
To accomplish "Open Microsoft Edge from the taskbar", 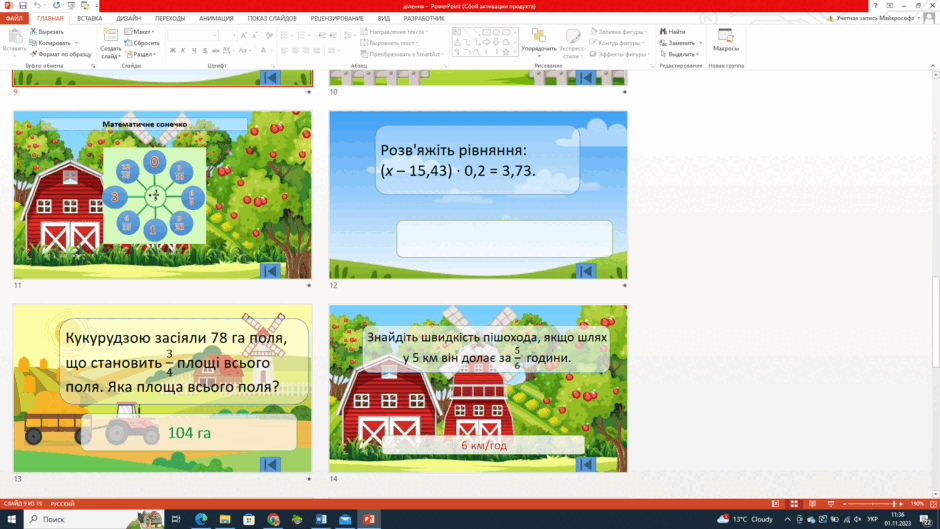I will (201, 519).
